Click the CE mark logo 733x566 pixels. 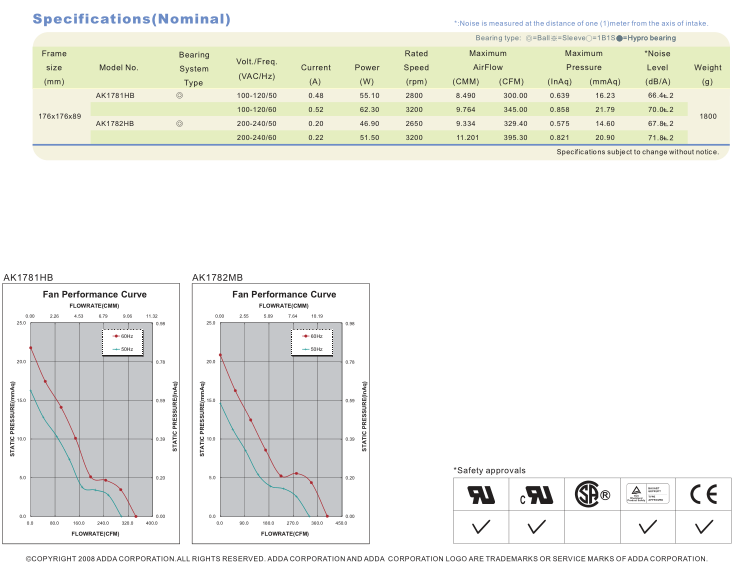click(x=704, y=494)
